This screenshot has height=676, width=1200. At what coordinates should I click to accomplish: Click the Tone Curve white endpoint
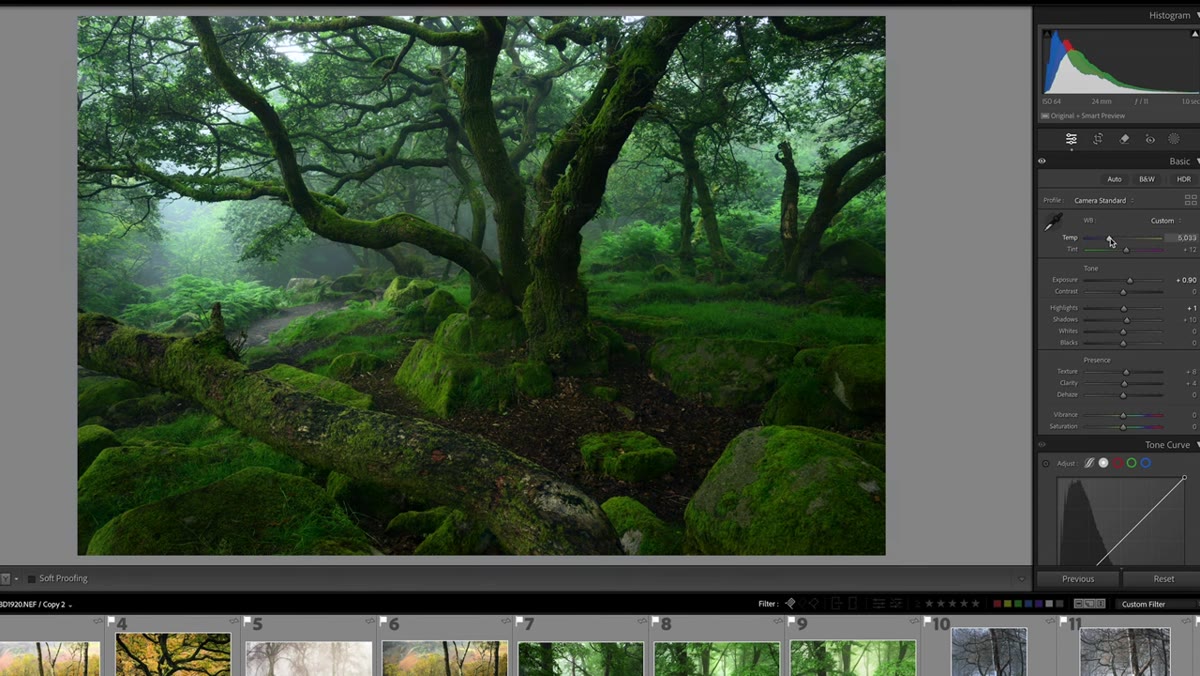(x=1184, y=478)
